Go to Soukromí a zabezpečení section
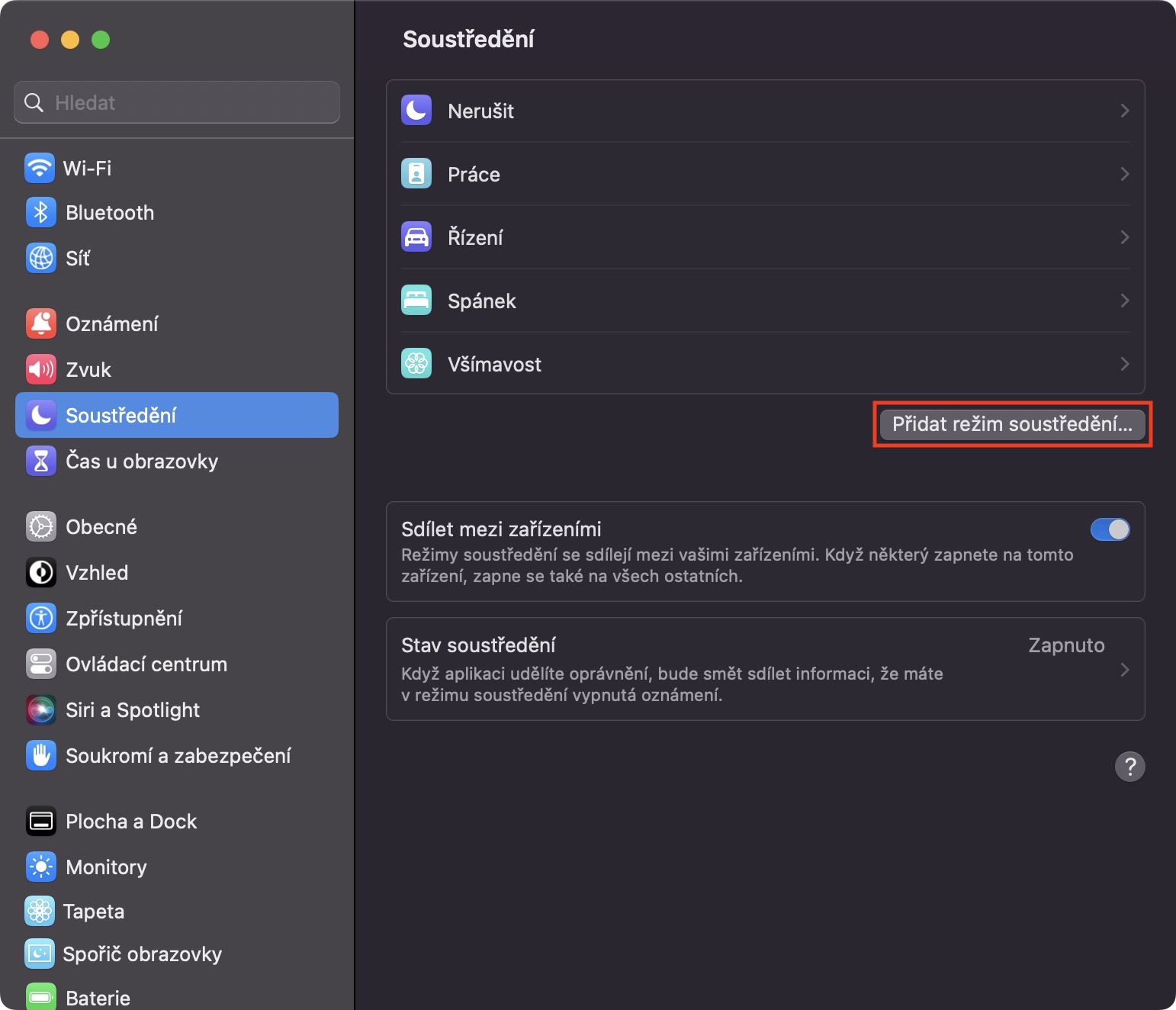1176x1010 pixels. [178, 756]
